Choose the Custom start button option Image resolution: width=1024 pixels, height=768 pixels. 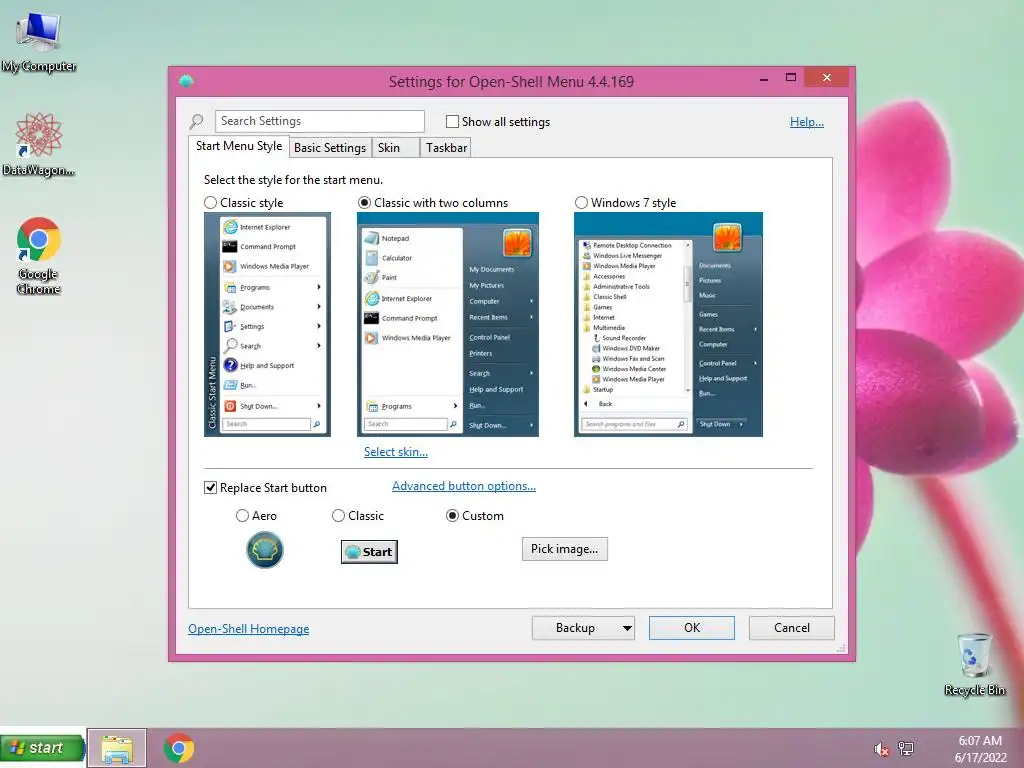[452, 516]
